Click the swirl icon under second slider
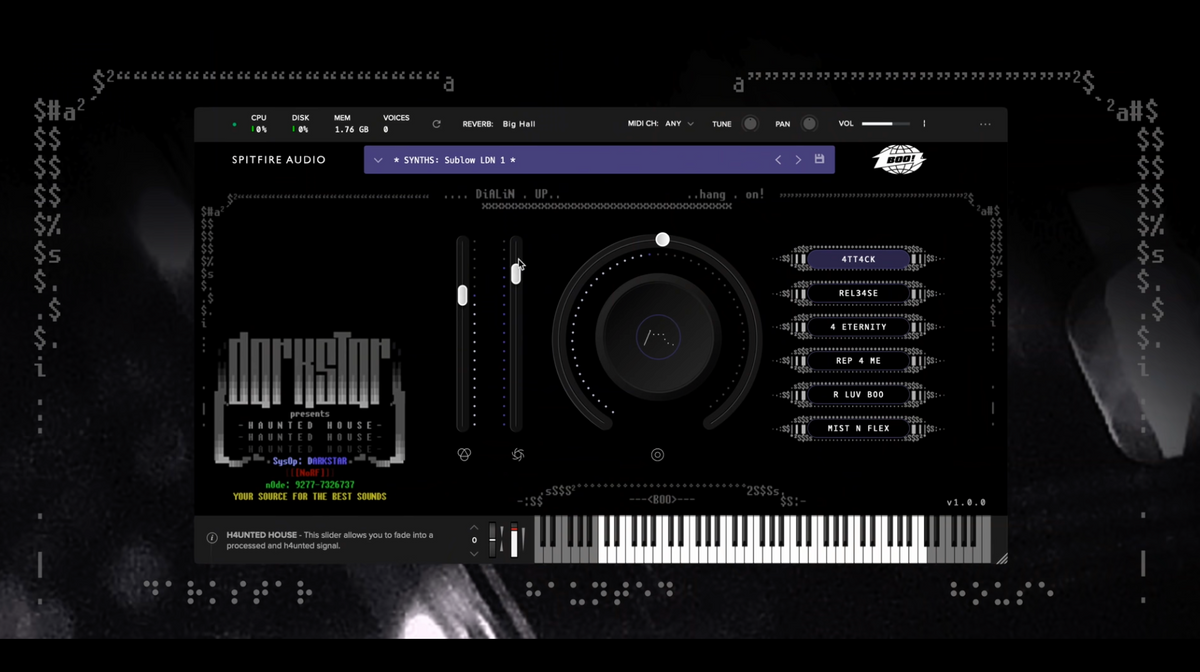Screen dimensions: 1200x672 (x=518, y=454)
